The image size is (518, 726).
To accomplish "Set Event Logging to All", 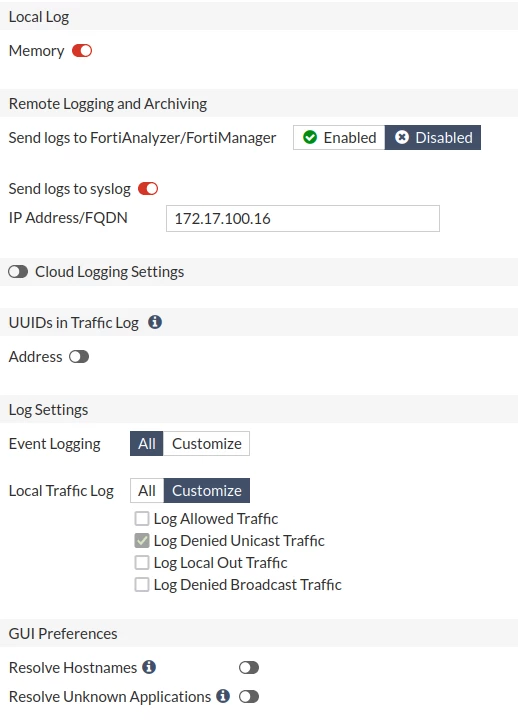I will [147, 444].
